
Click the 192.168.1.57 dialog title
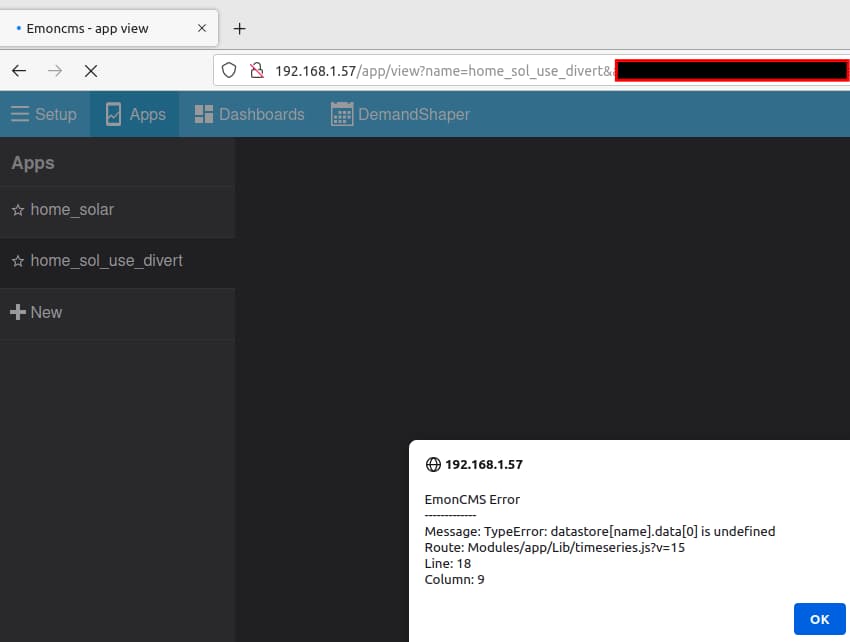pyautogui.click(x=484, y=465)
